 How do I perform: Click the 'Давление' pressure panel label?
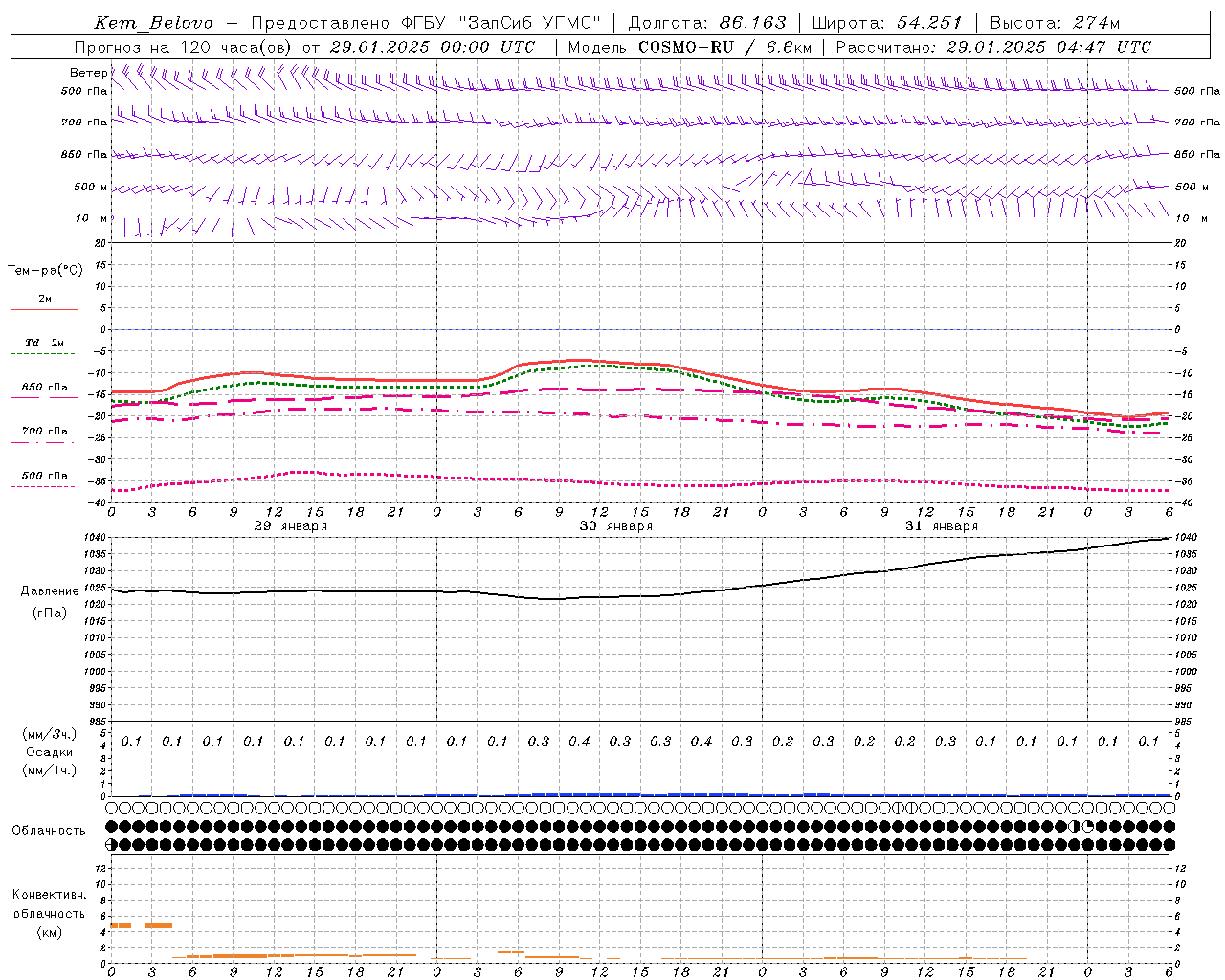pos(50,591)
